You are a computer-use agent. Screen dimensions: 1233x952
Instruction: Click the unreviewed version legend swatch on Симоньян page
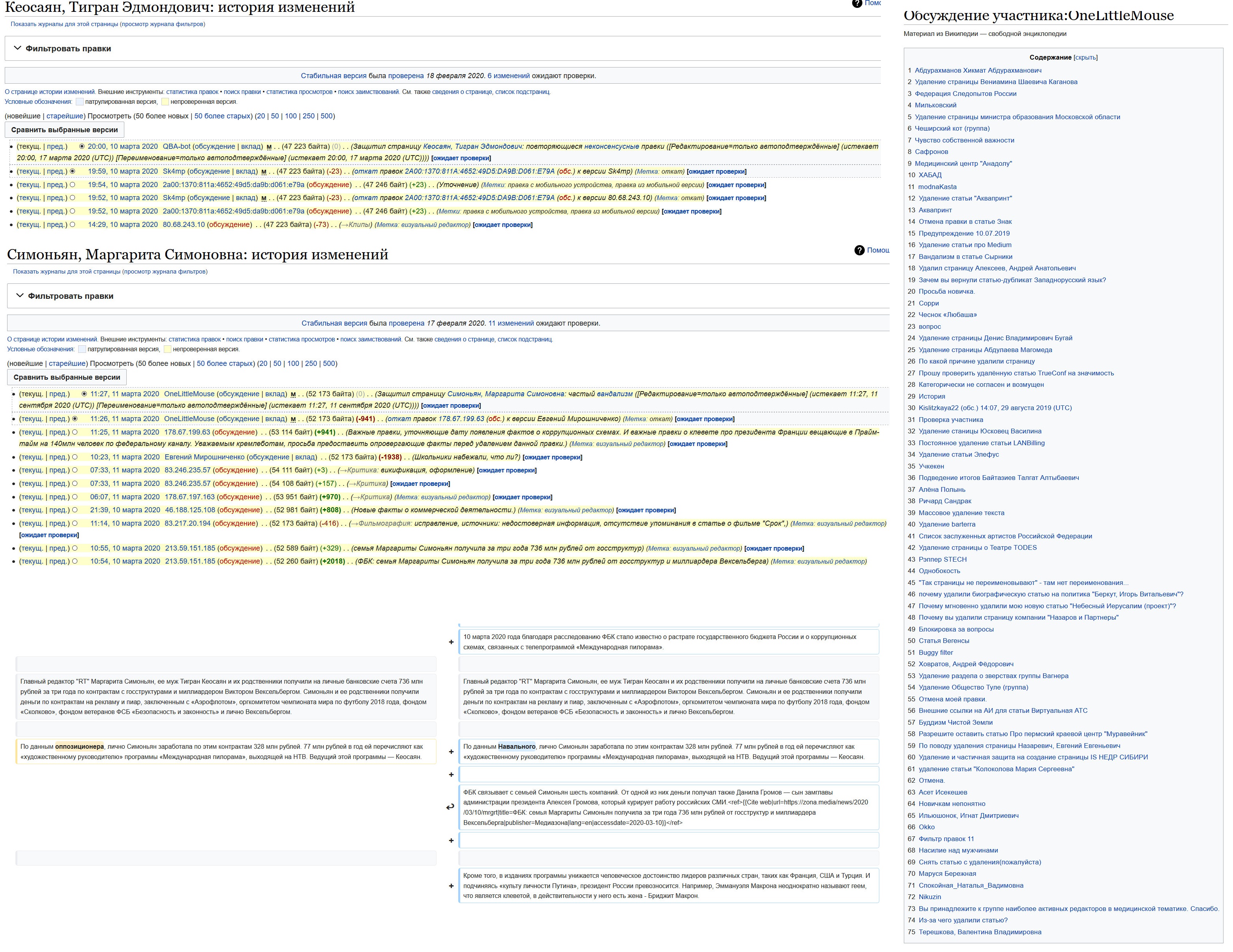point(167,350)
